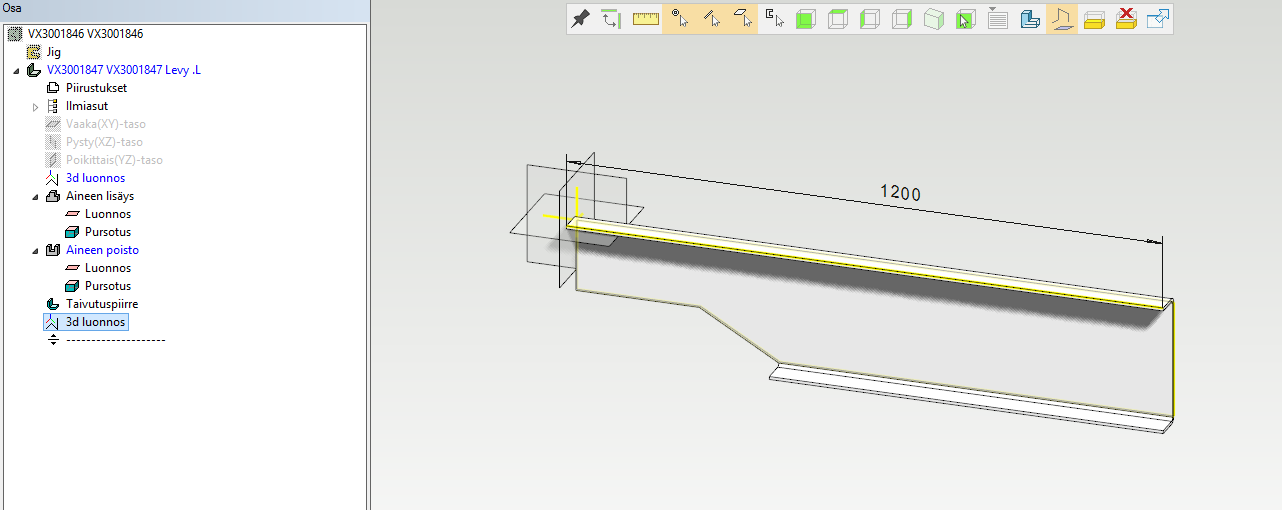Viewport: 1282px width, 510px height.
Task: Toggle face selection filter
Action: [x=742, y=18]
